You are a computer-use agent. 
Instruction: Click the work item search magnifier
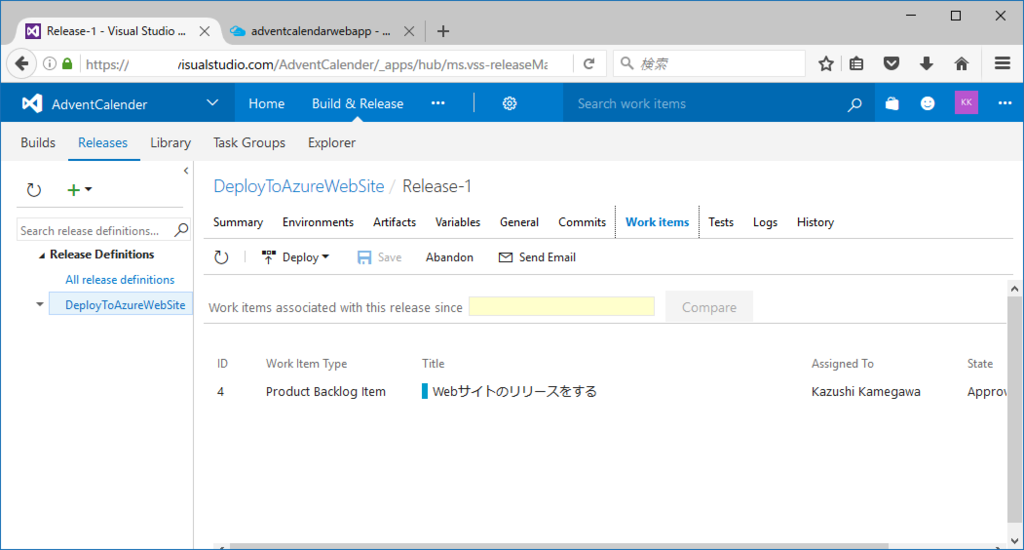[854, 104]
